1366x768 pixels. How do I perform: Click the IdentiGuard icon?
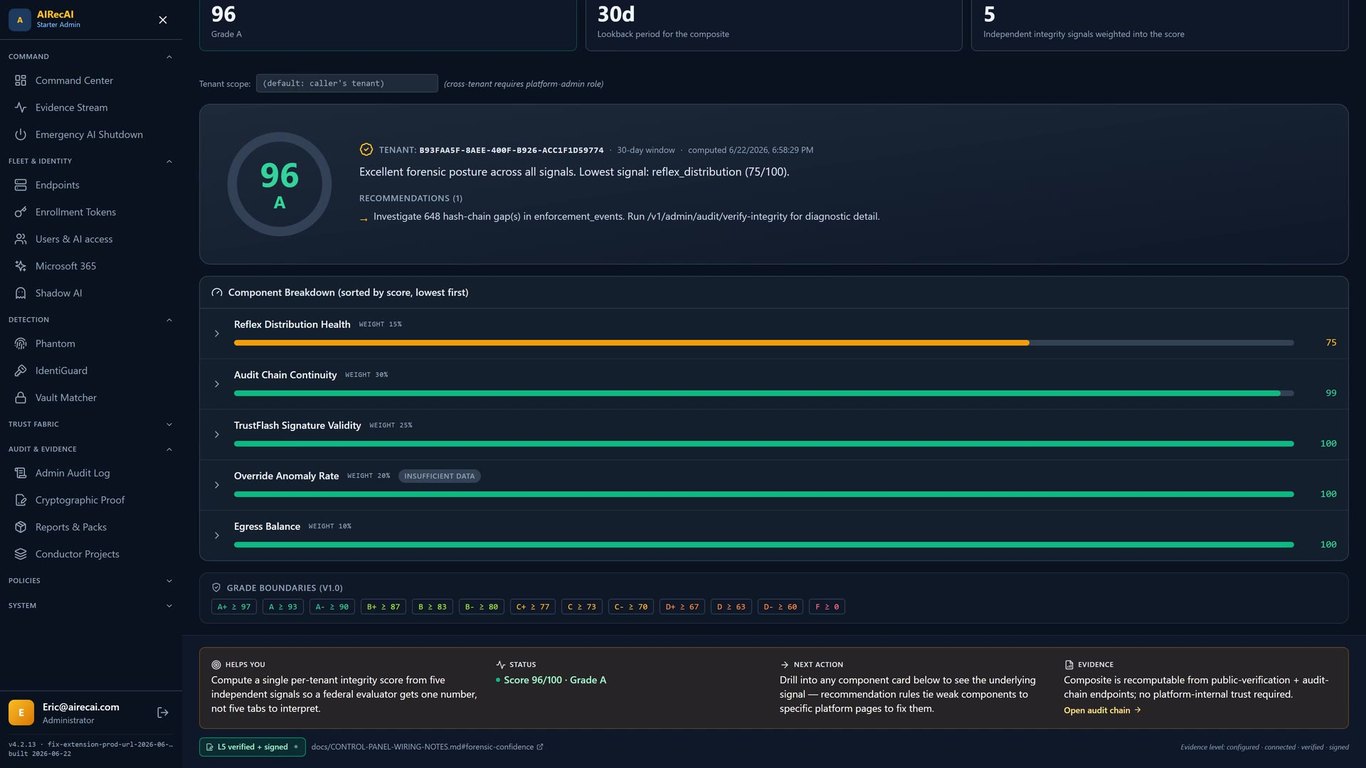click(20, 370)
